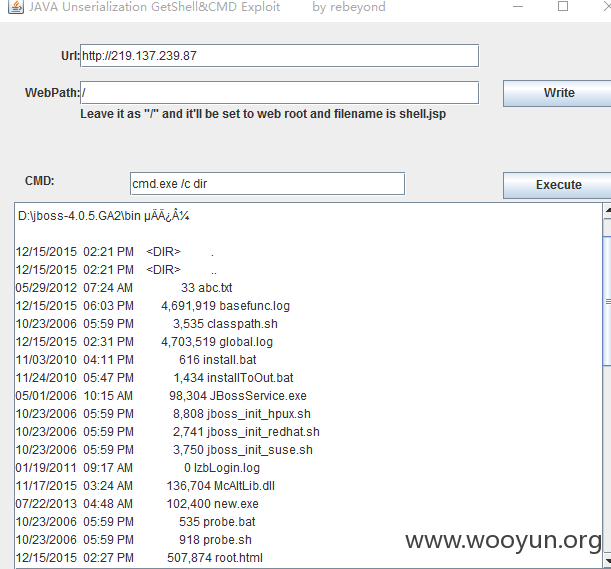Click the output vertical scrollbar thumb
Screen dimensions: 611x569
[607, 300]
